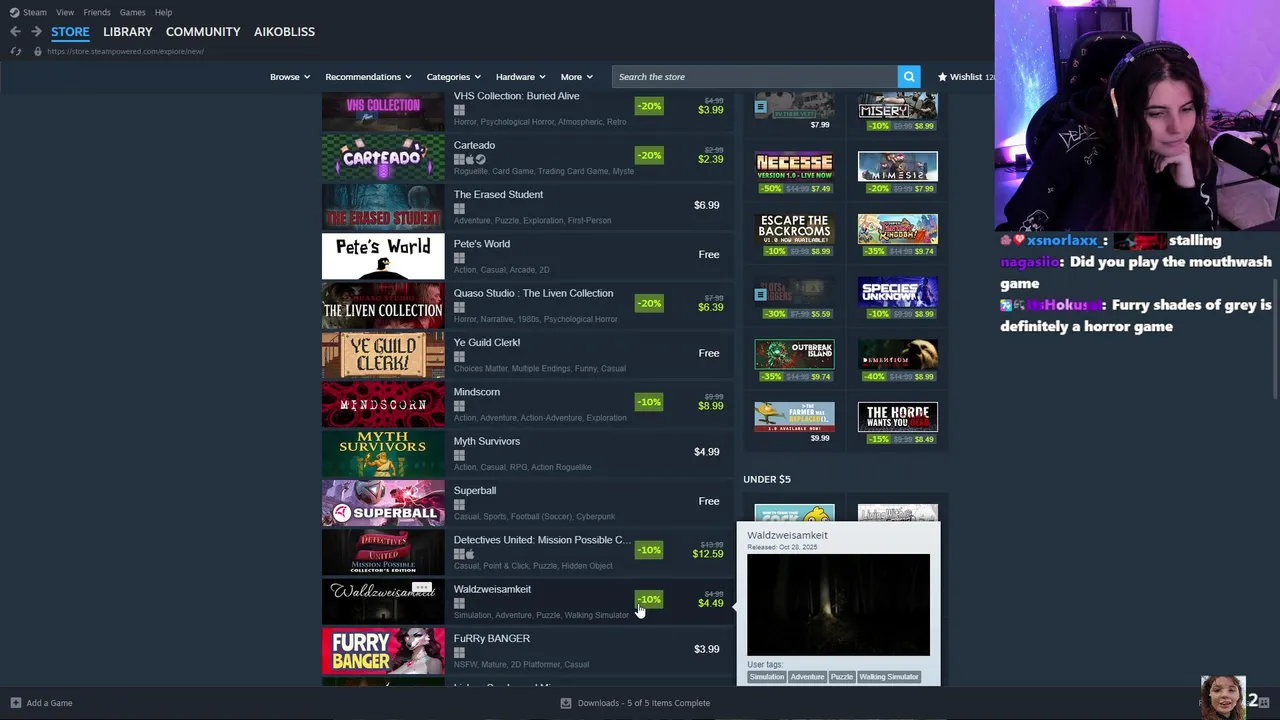Click the Puzzle tag in tooltip
Viewport: 1280px width, 720px height.
tap(842, 677)
